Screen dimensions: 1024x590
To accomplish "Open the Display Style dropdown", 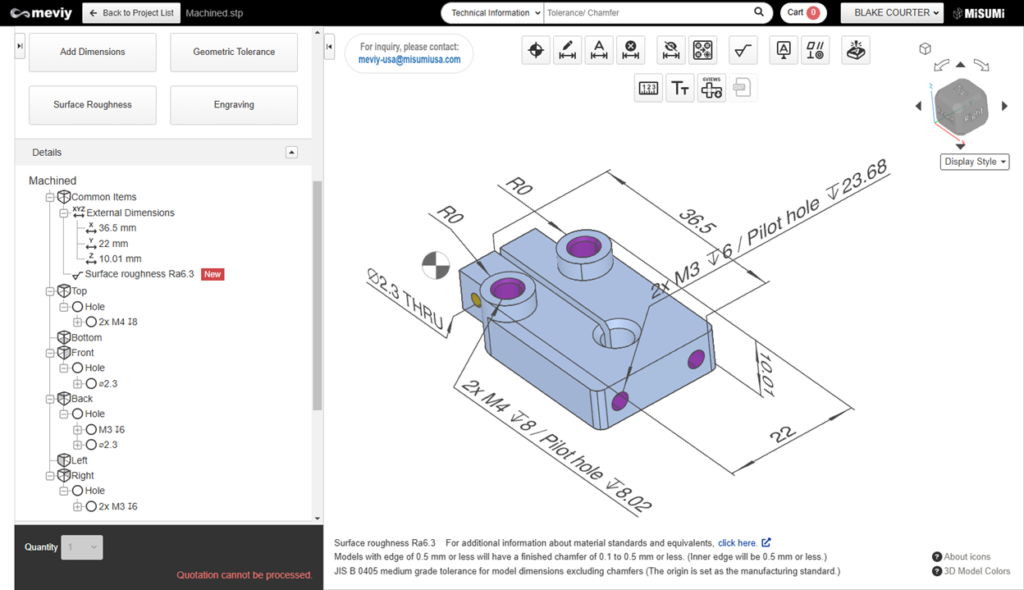I will pos(975,162).
